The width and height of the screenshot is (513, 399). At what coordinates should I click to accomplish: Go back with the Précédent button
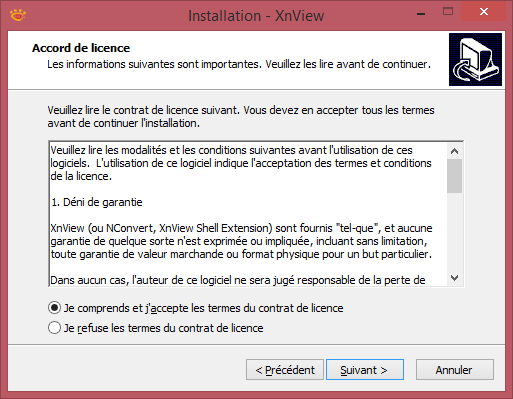[x=285, y=369]
